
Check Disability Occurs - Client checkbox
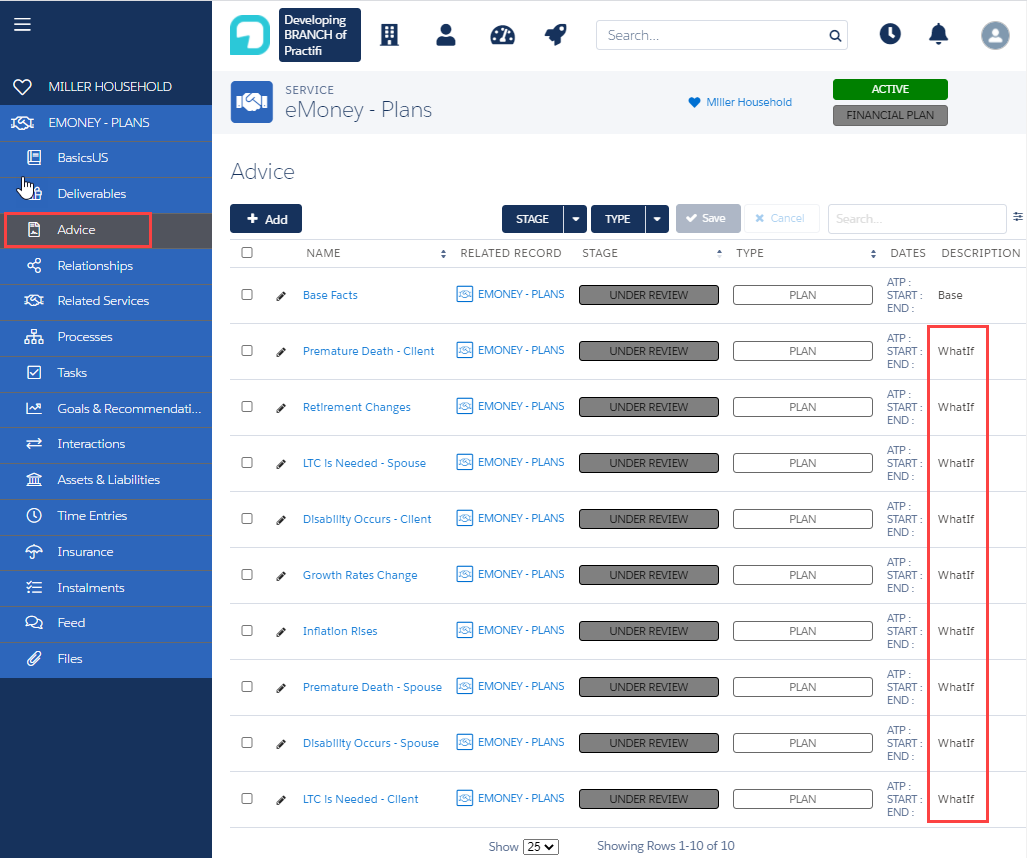[247, 518]
